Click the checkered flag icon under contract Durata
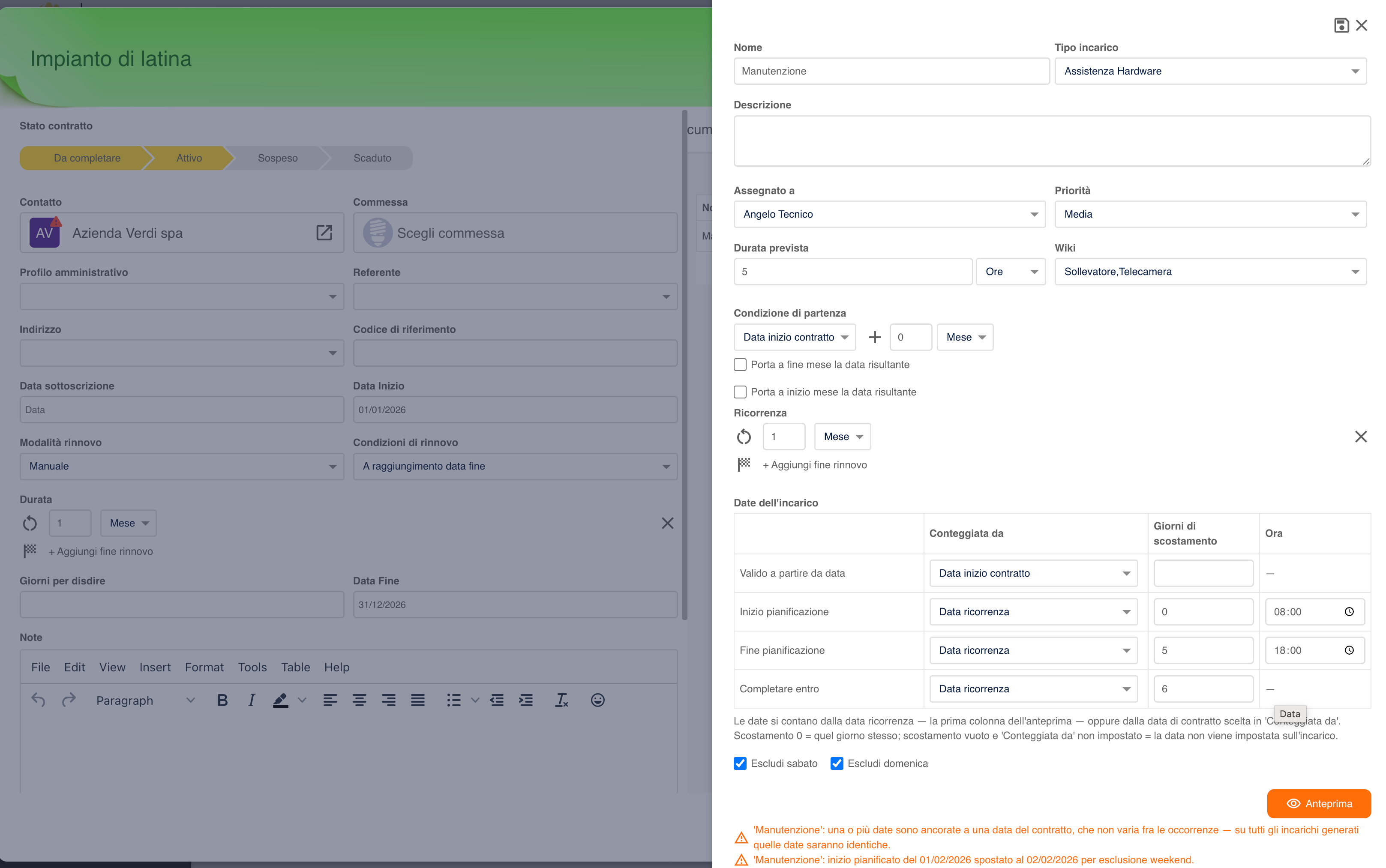 click(30, 551)
